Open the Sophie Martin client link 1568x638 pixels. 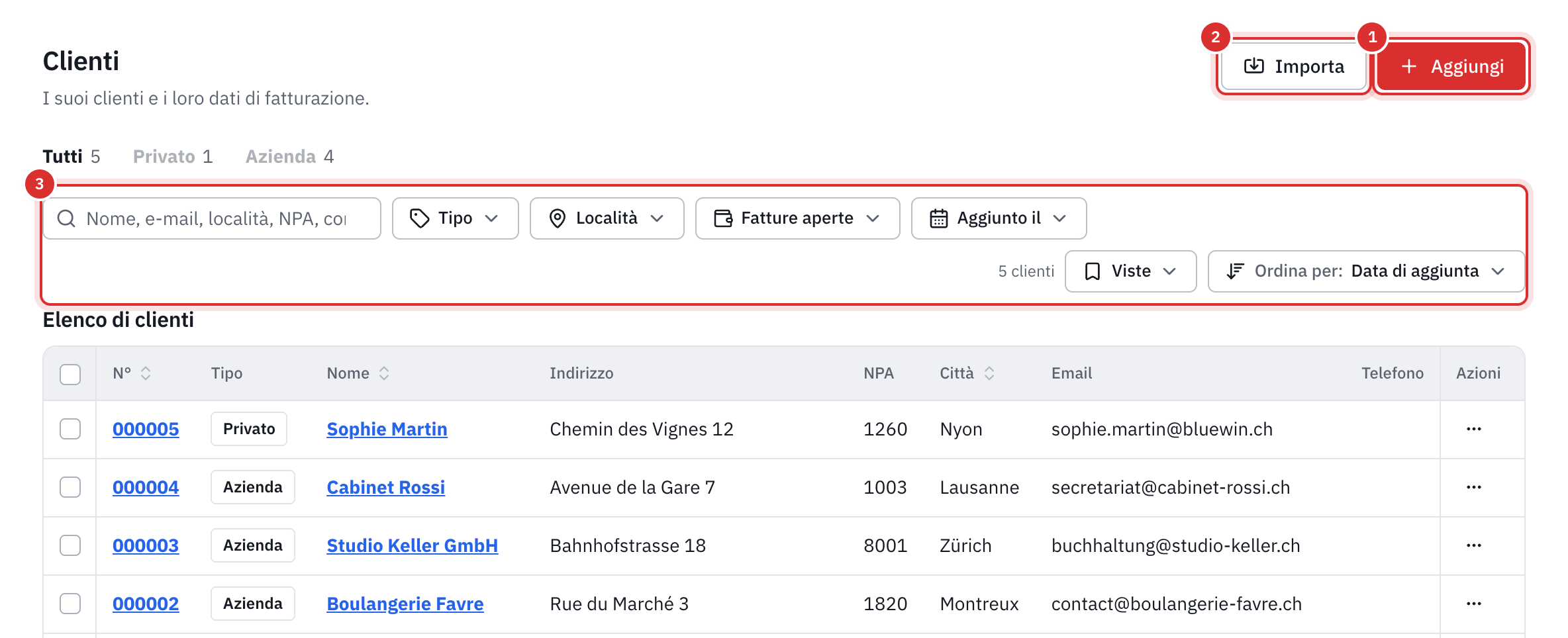387,429
